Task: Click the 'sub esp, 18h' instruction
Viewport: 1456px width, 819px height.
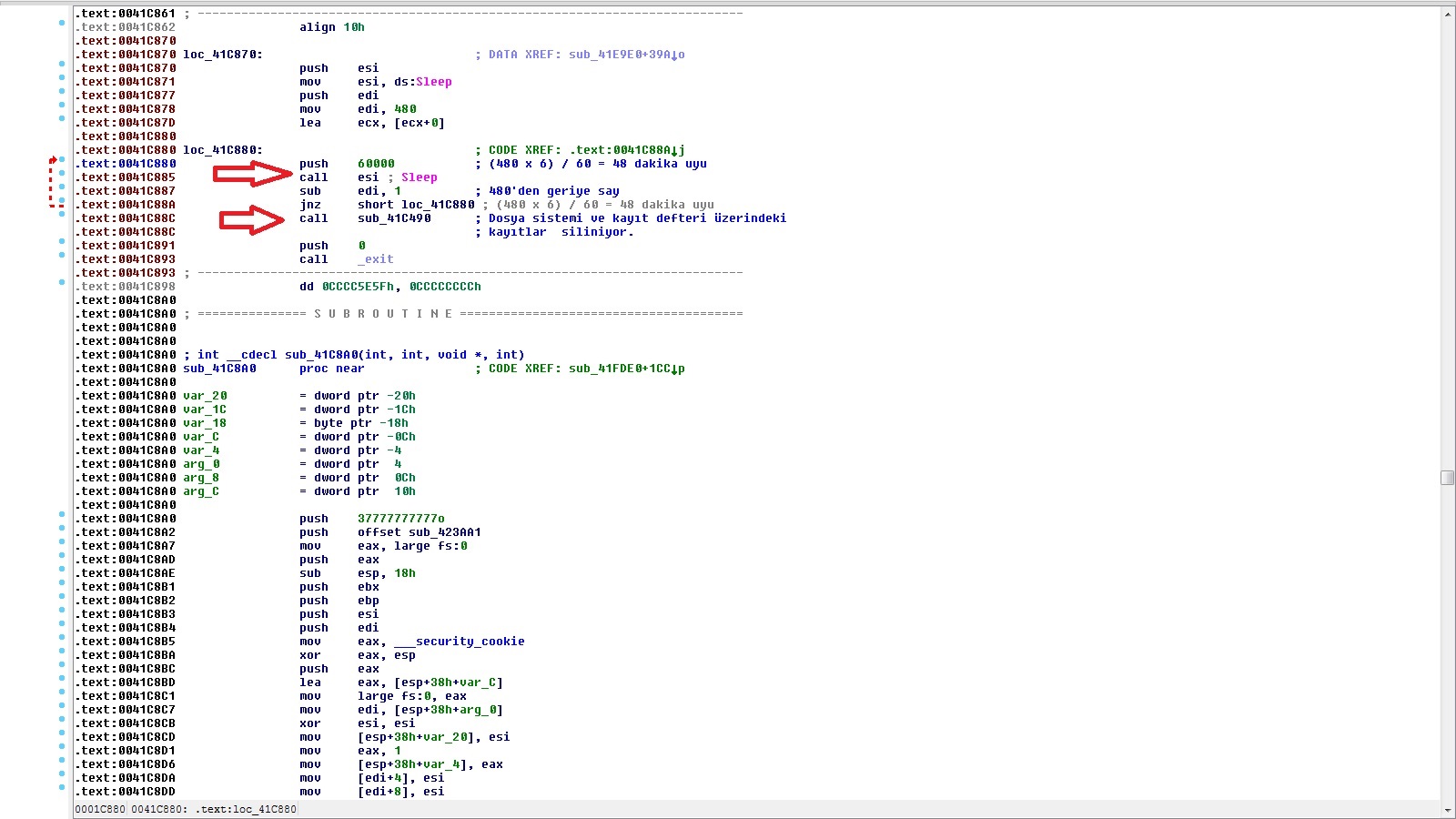Action: point(358,573)
